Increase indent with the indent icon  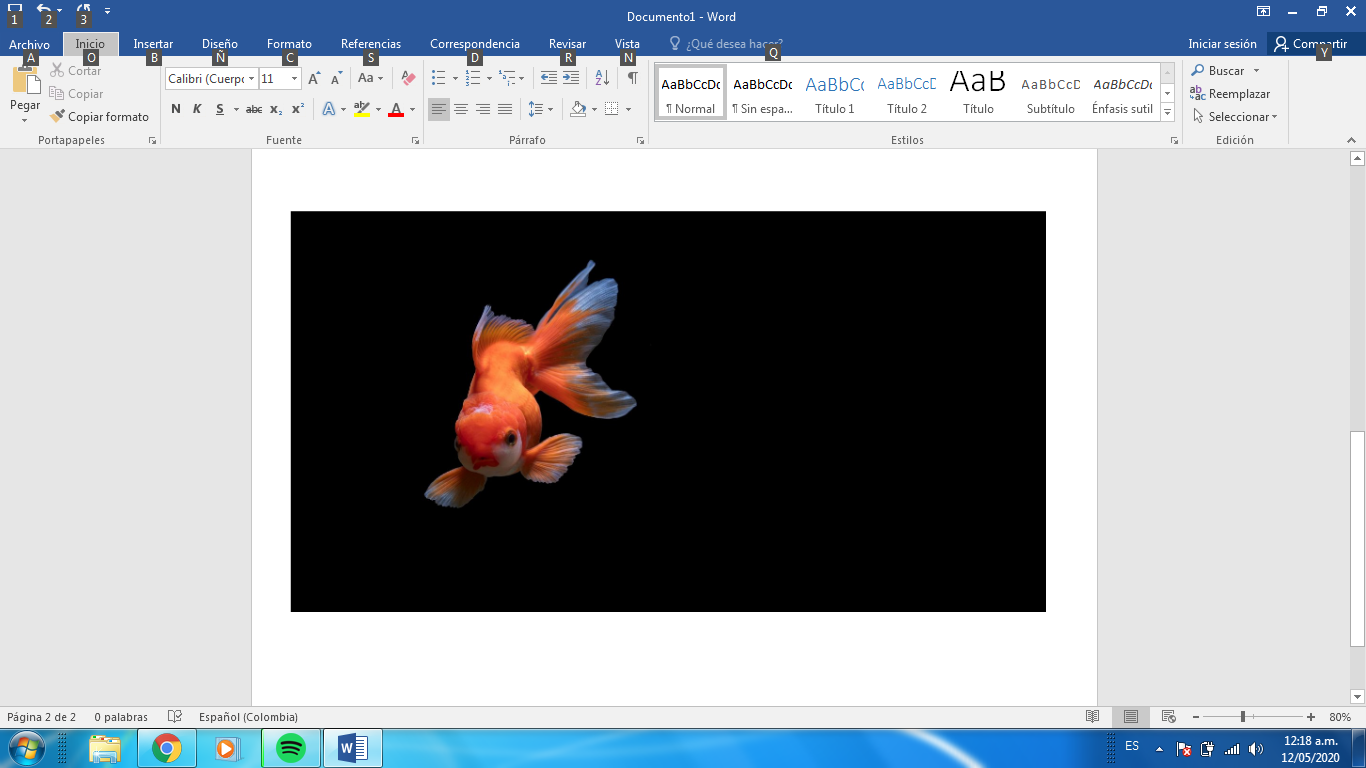[571, 78]
